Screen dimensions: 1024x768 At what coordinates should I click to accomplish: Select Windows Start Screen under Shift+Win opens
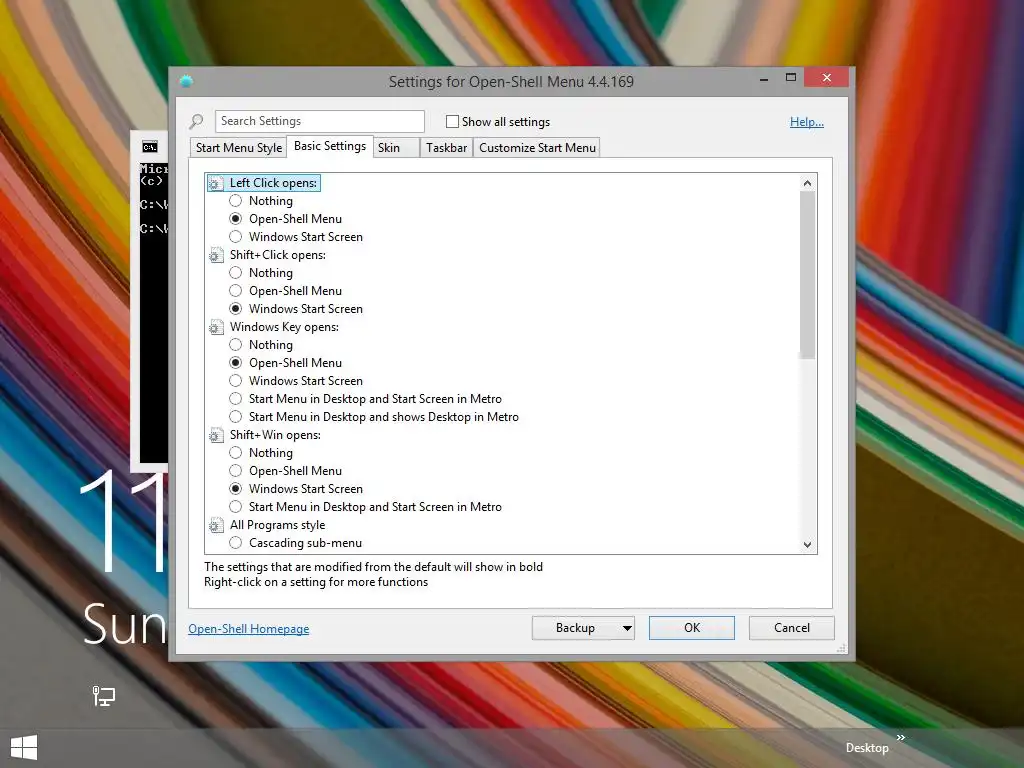(x=236, y=488)
